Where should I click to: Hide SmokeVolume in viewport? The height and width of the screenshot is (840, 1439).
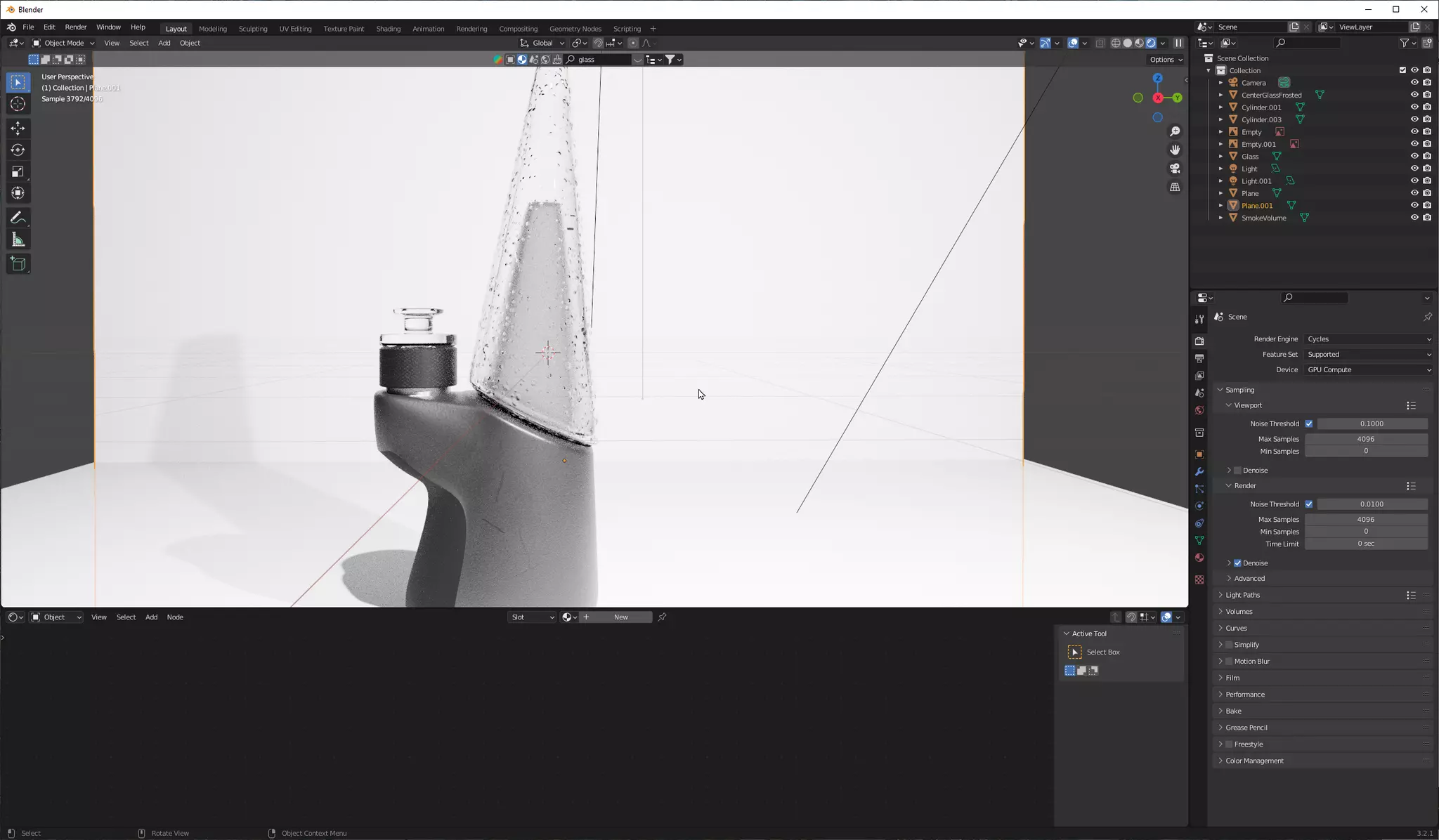coord(1414,218)
